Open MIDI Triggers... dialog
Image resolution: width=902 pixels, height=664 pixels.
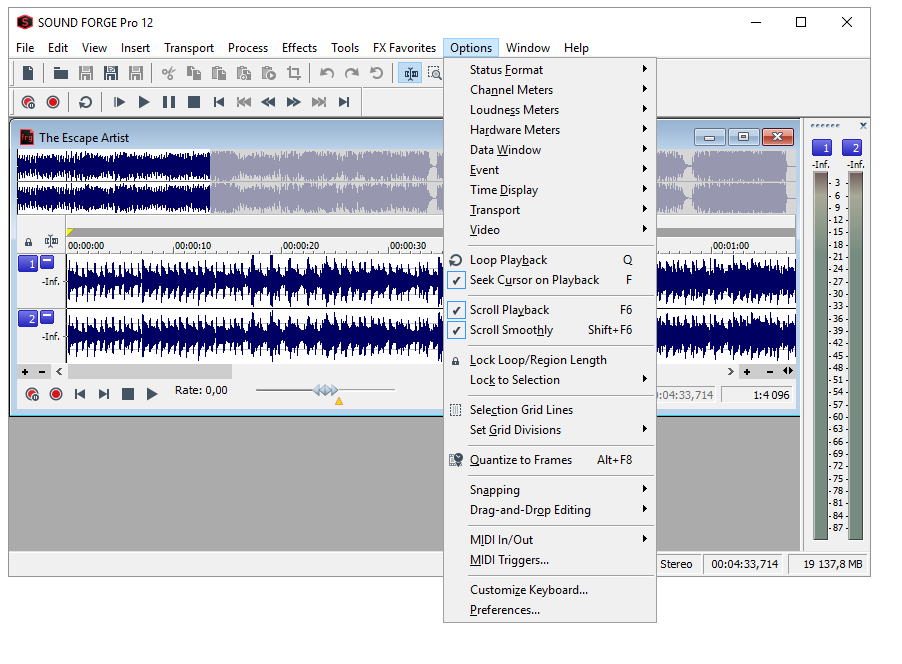pos(551,560)
